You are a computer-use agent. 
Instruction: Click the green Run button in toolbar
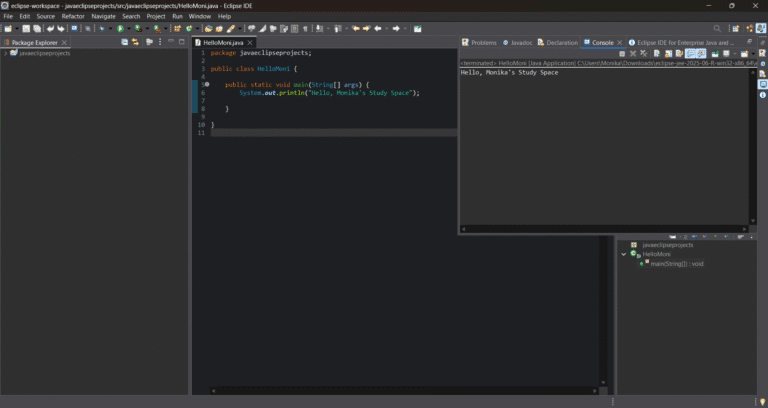click(x=119, y=29)
